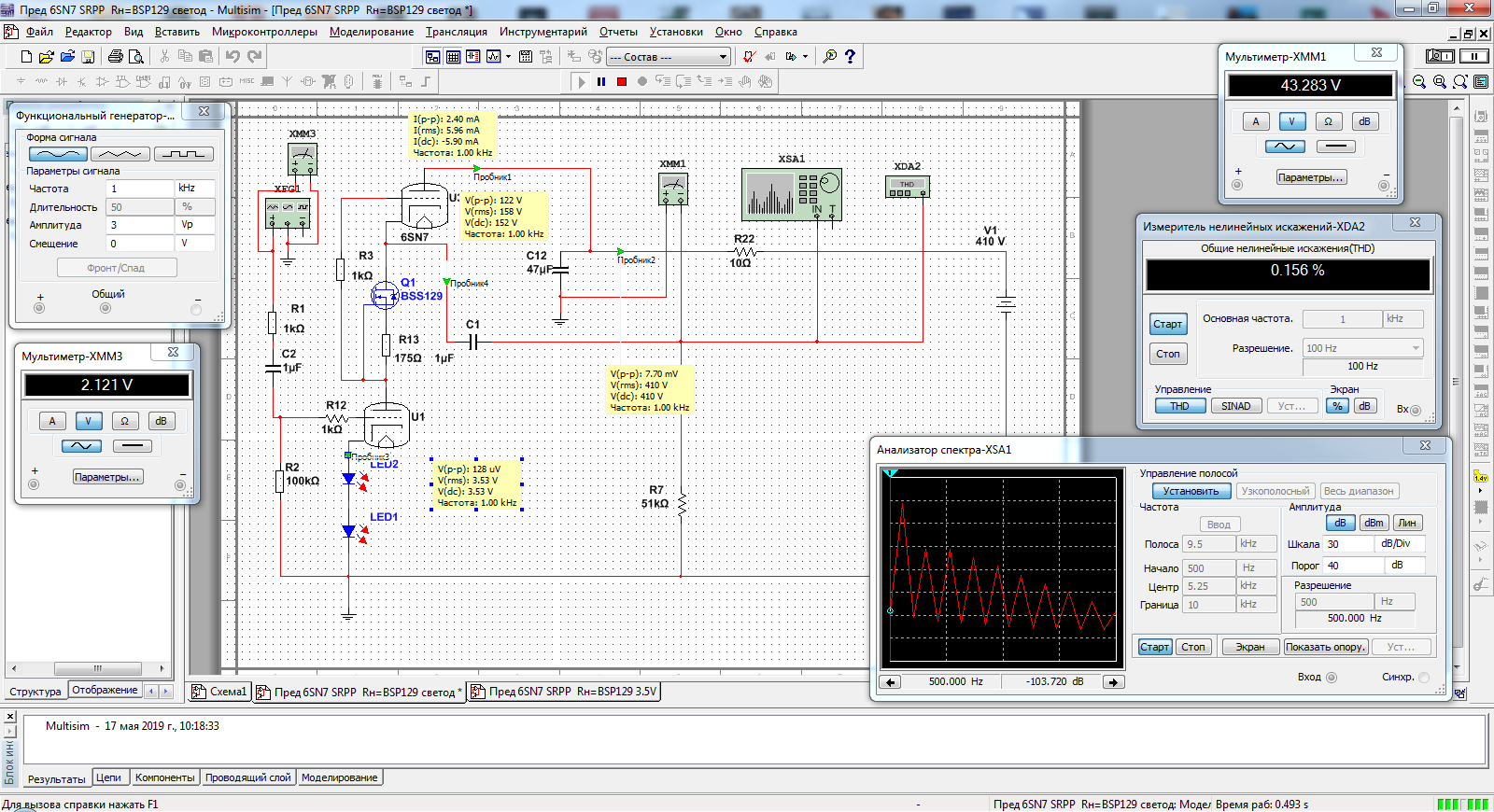Image resolution: width=1494 pixels, height=812 pixels.
Task: Switch XMM1 multimeter to ohmmeter Ω
Action: (x=1328, y=121)
